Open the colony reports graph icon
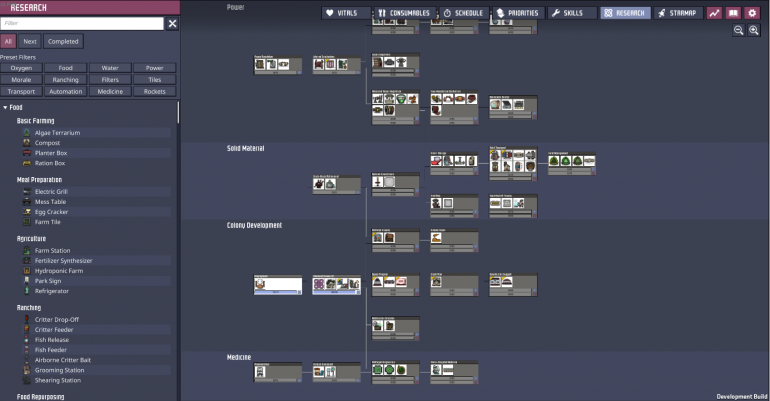The width and height of the screenshot is (770, 401). 715,13
